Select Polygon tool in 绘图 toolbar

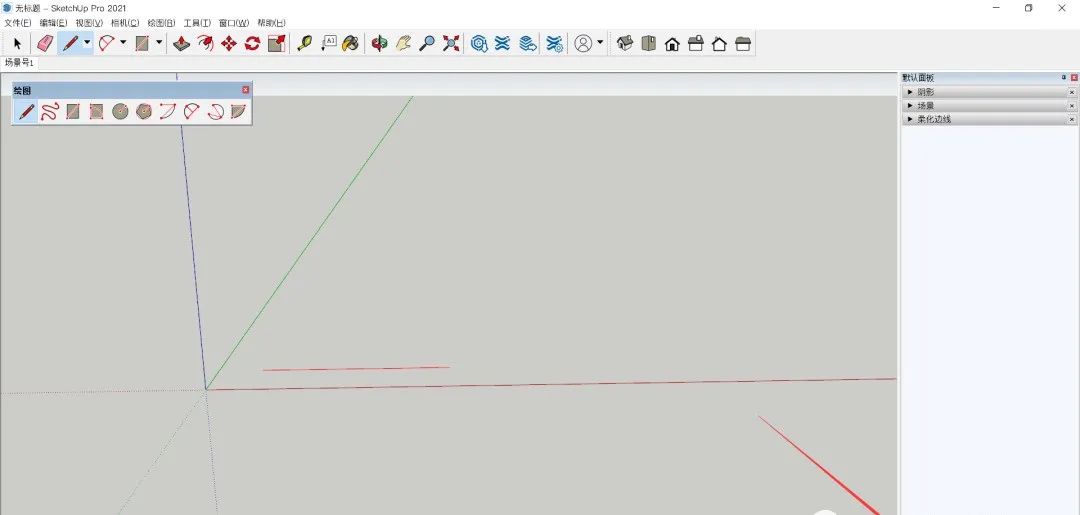click(144, 111)
